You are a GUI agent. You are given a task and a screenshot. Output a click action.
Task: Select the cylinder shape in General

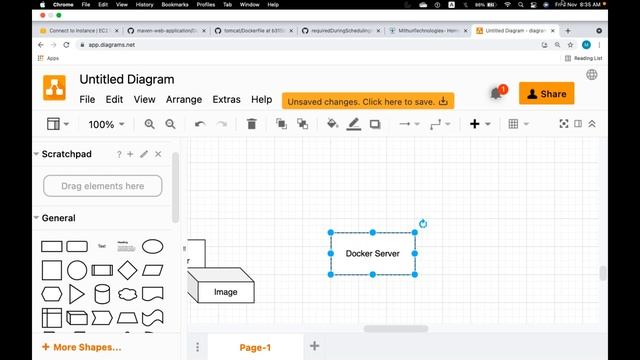[102, 294]
